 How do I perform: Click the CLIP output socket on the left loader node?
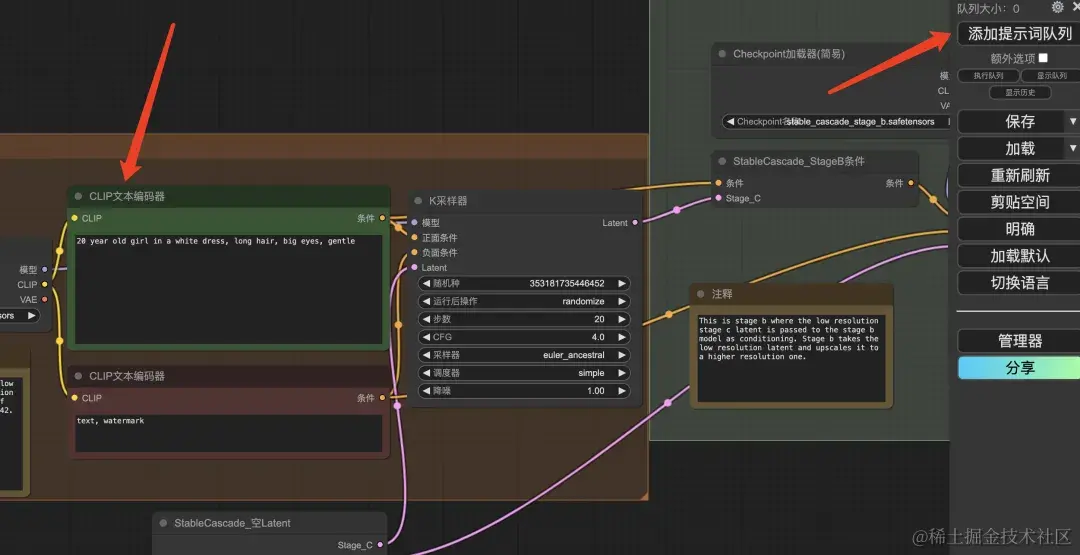[45, 284]
